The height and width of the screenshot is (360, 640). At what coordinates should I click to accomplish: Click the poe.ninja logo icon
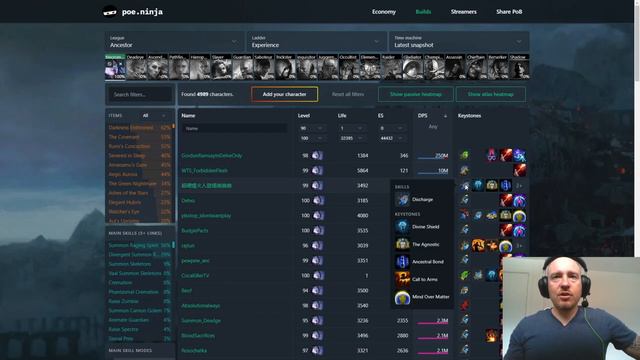[109, 12]
